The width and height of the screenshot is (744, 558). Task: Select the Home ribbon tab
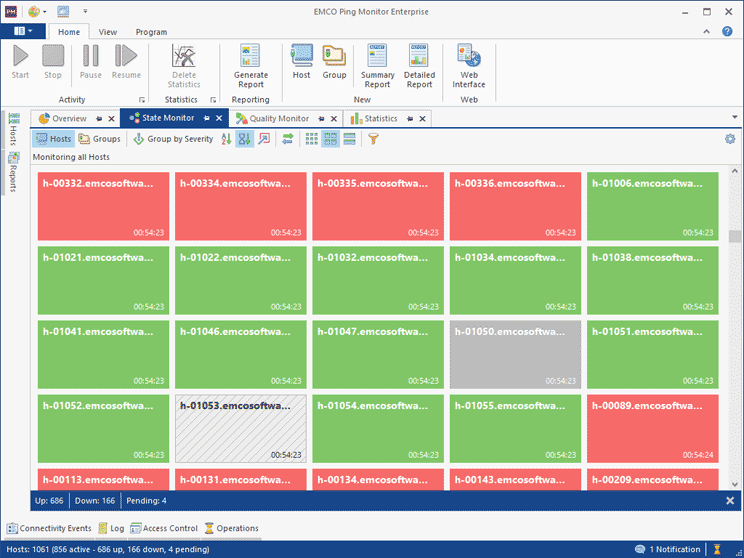[x=69, y=32]
